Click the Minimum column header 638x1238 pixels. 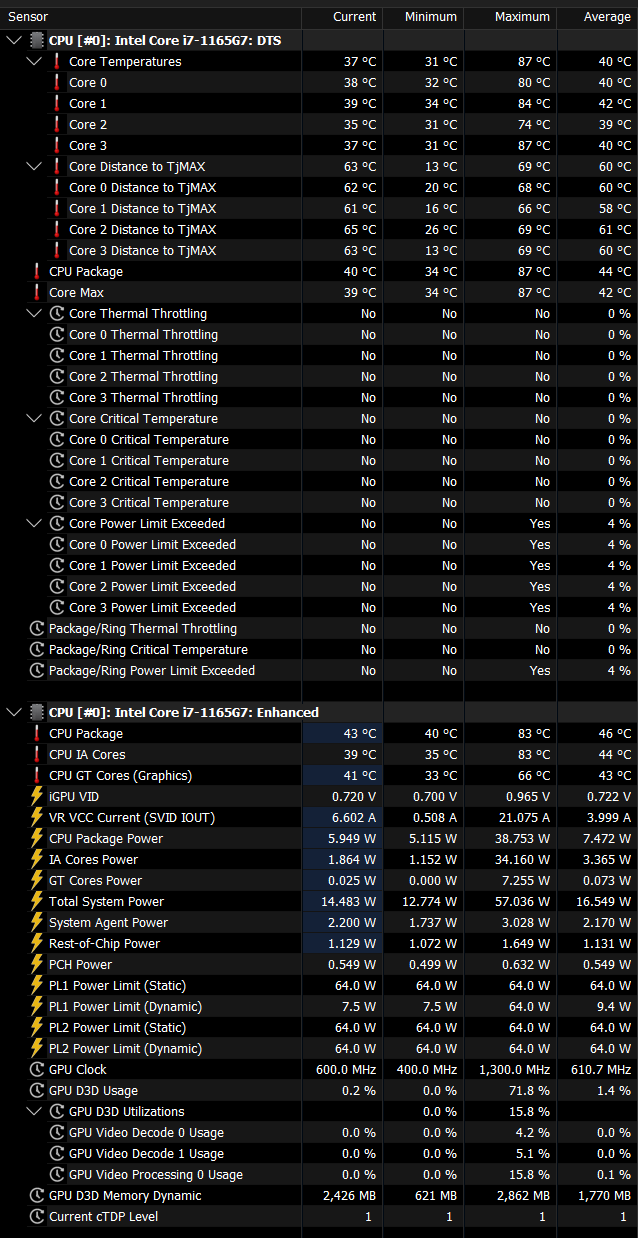423,16
